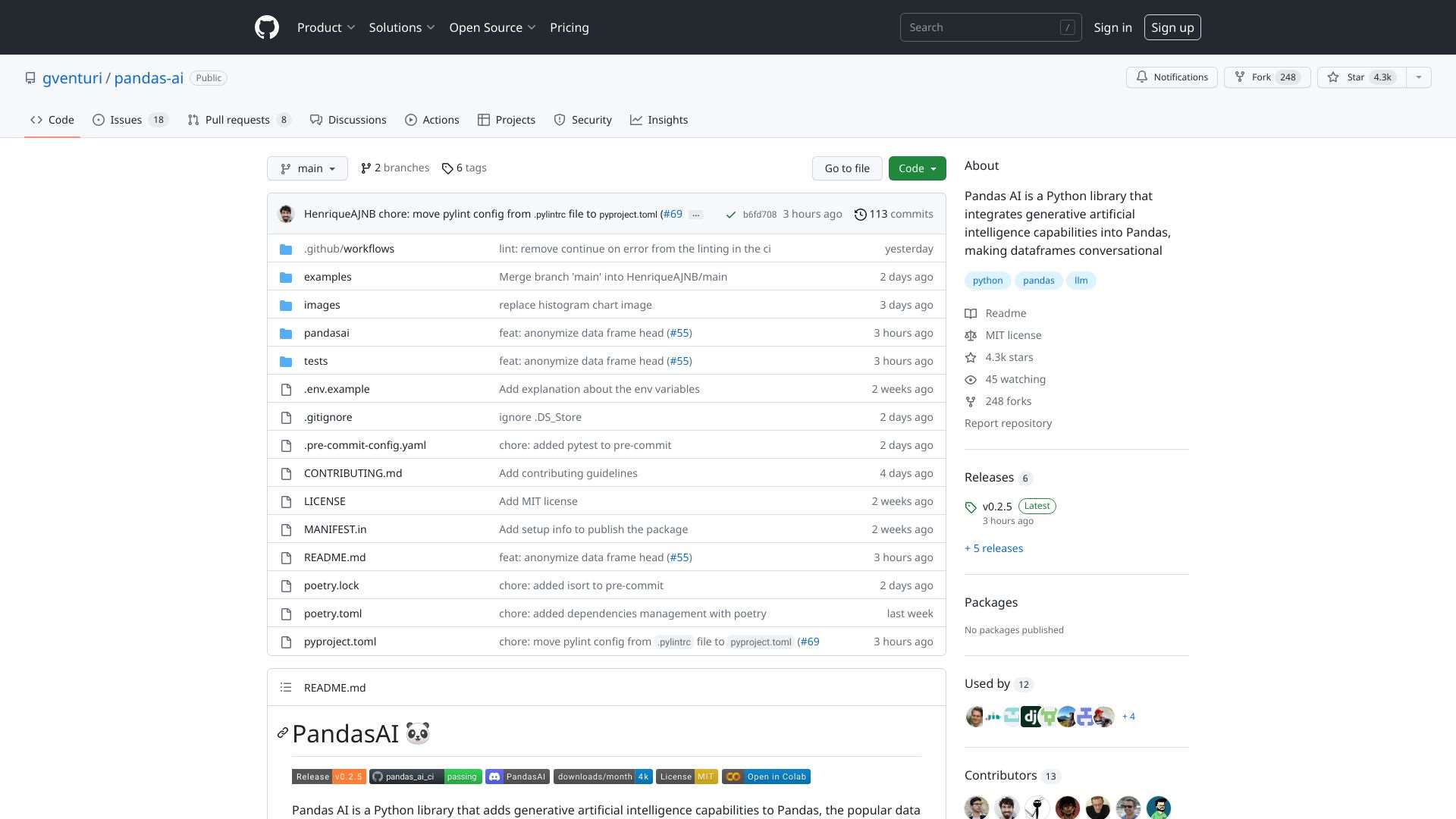Click the search input field

pyautogui.click(x=982, y=27)
